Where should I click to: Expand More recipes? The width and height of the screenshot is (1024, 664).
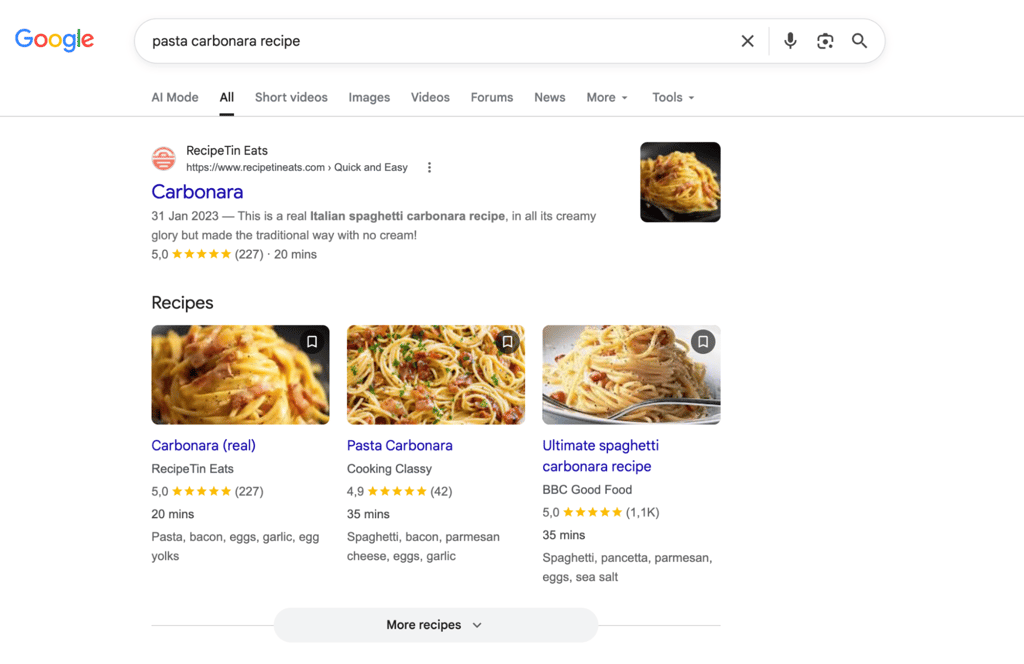point(436,625)
